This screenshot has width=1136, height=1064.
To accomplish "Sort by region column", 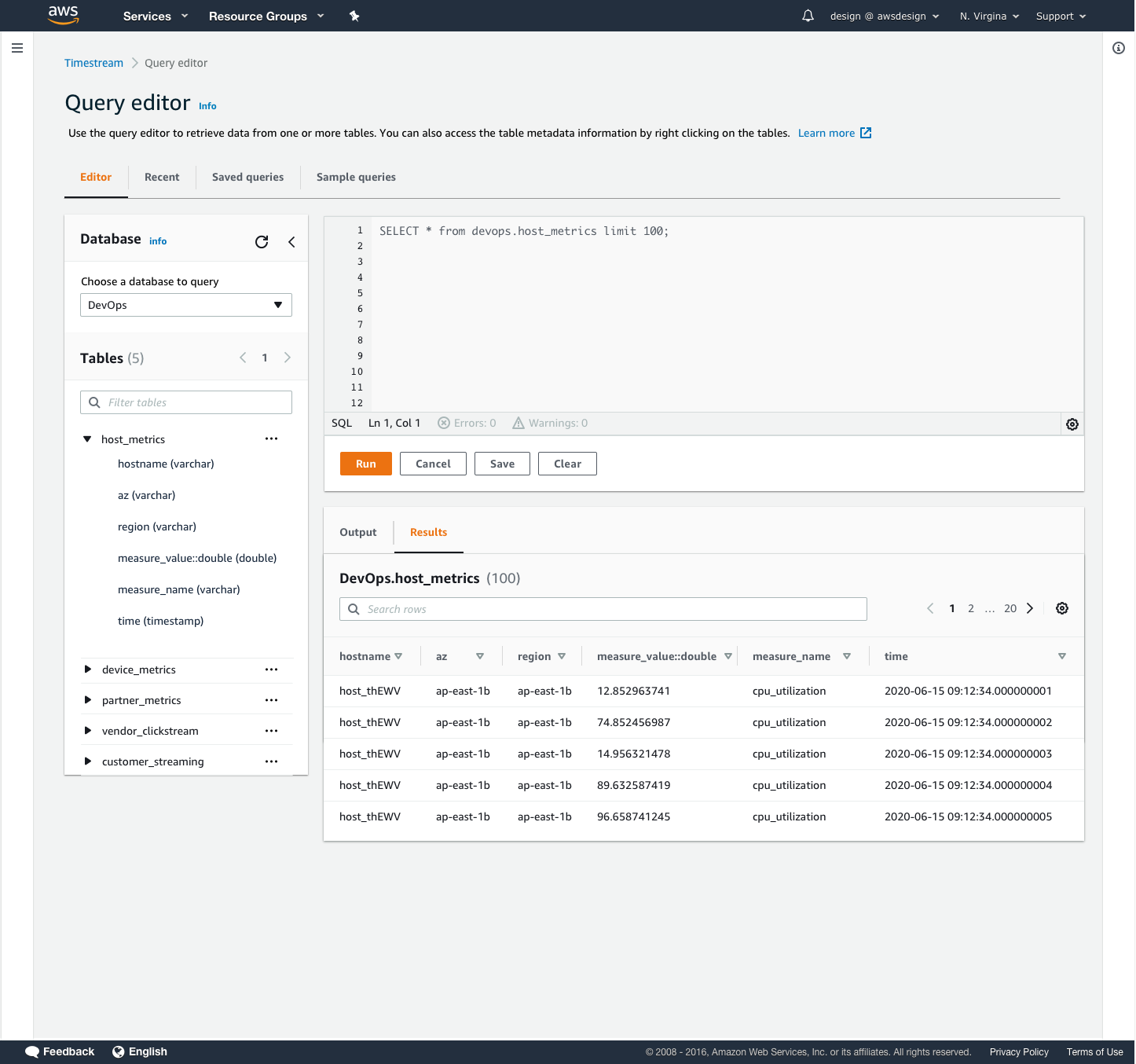I will coord(562,656).
